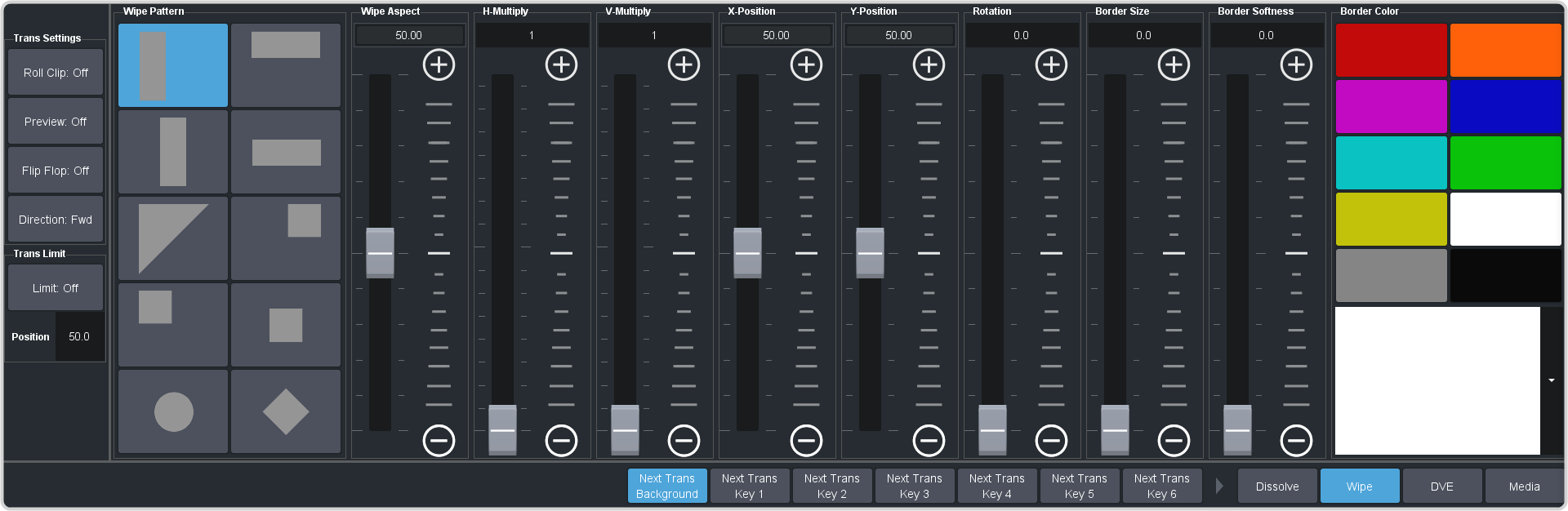Toggle Roll Clip setting
Viewport: 1568px width, 511px height.
(x=56, y=73)
